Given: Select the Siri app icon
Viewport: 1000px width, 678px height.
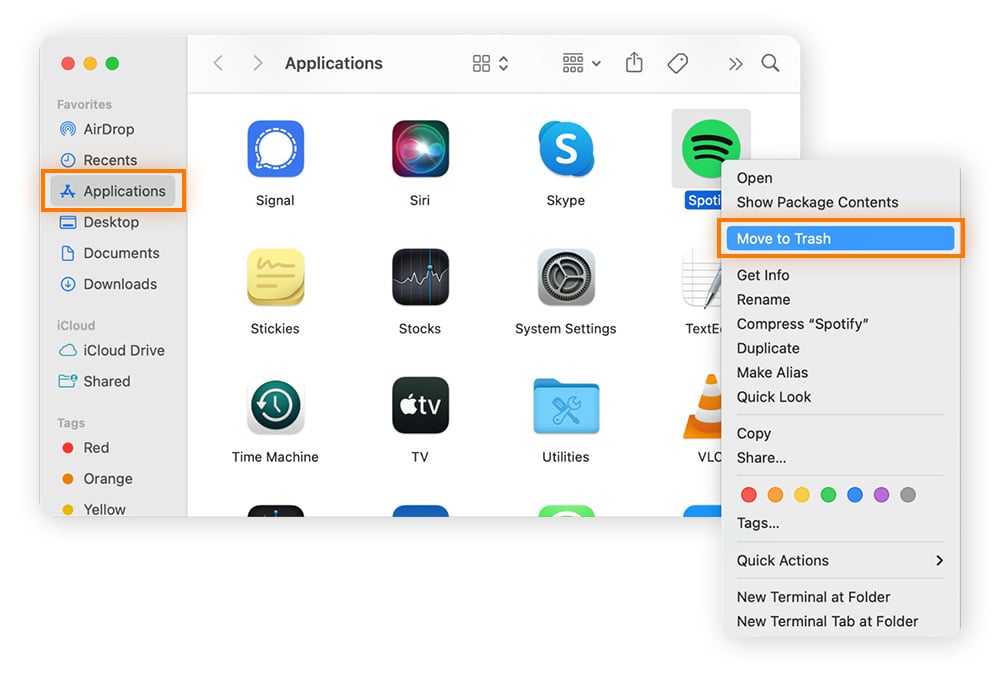Looking at the screenshot, I should click(x=420, y=149).
